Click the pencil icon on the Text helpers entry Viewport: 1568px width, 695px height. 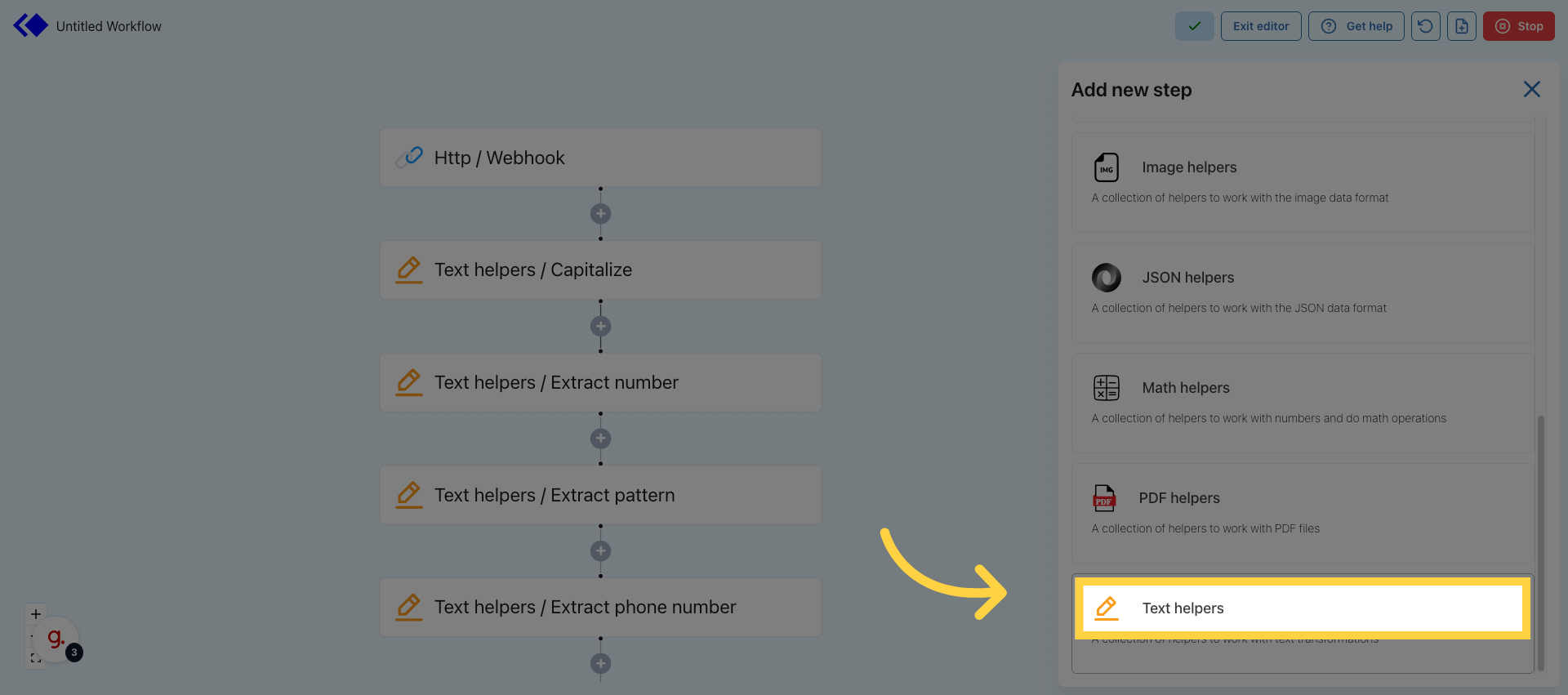click(1107, 608)
